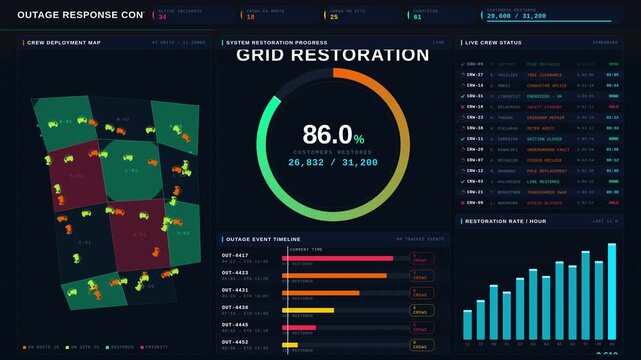Screen dimensions: 641x360
Task: Click the TRANSFORMER SWAP task in CRW-21 row
Action: [547, 192]
